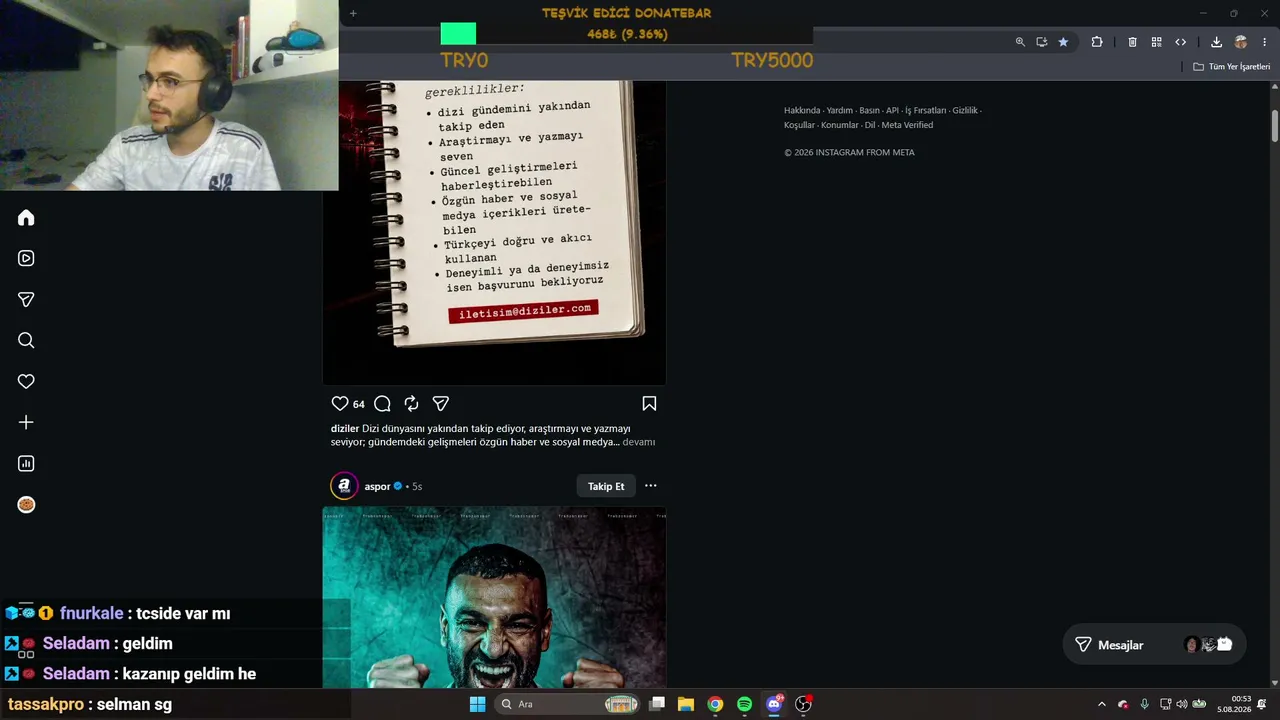Open the Dil language selector link
1280x720 pixels.
point(870,126)
